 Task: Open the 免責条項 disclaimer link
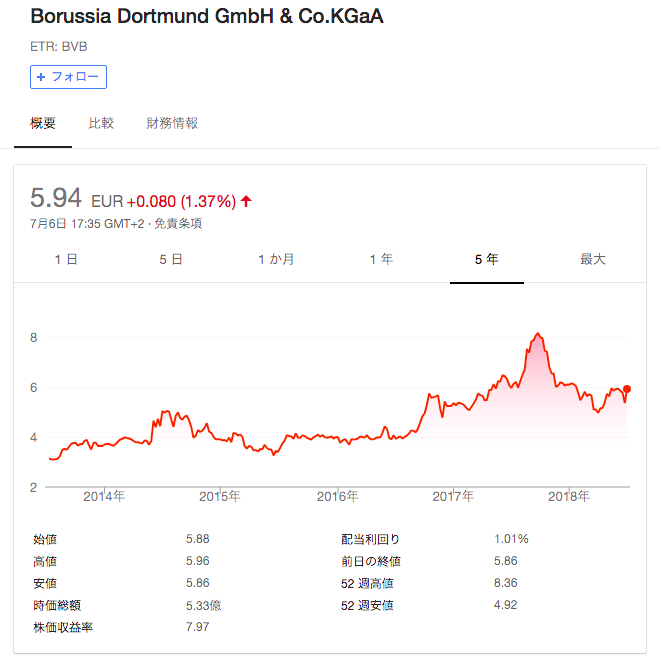[178, 224]
